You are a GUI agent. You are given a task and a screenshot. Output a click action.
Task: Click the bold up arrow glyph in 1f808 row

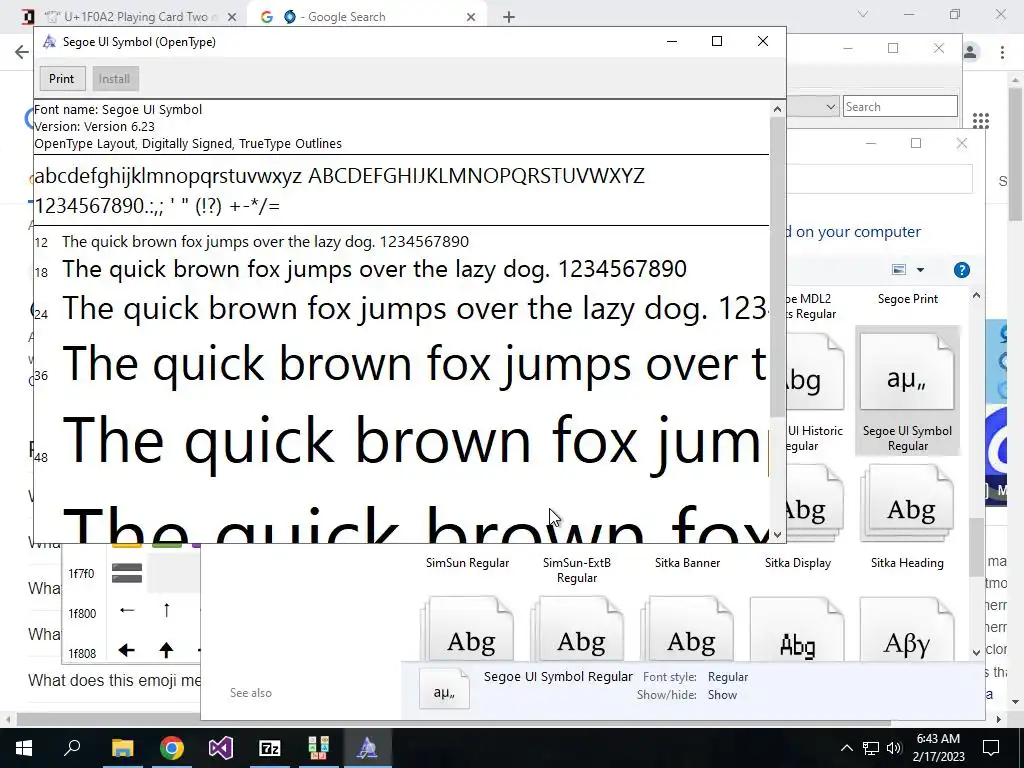point(167,650)
